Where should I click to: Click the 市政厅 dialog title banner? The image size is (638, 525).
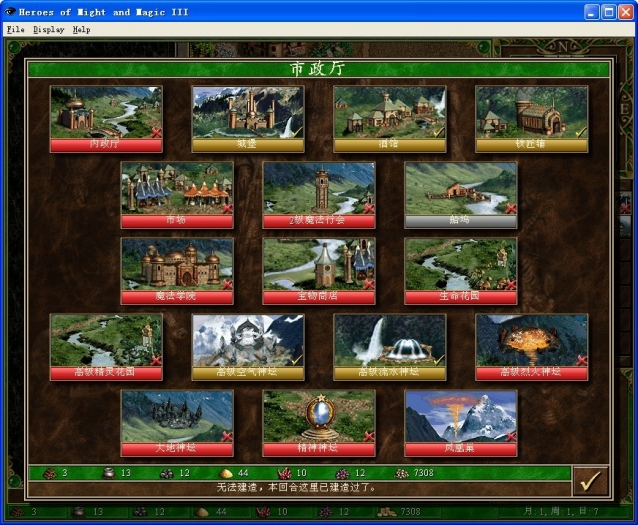tap(319, 69)
